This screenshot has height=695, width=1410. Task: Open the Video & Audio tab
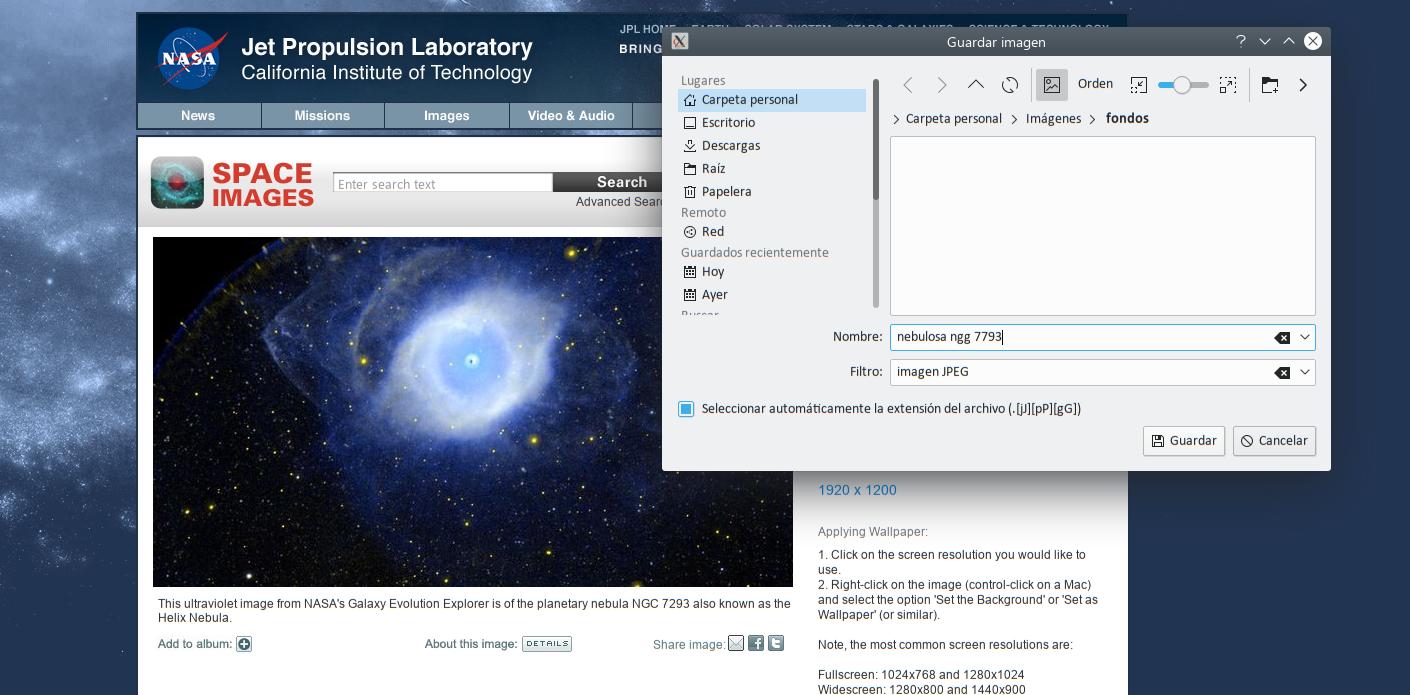pos(571,116)
